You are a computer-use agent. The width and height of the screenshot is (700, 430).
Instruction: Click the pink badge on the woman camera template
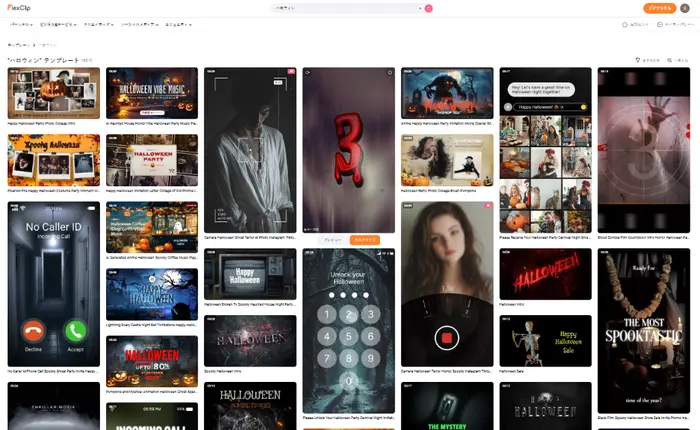488,205
